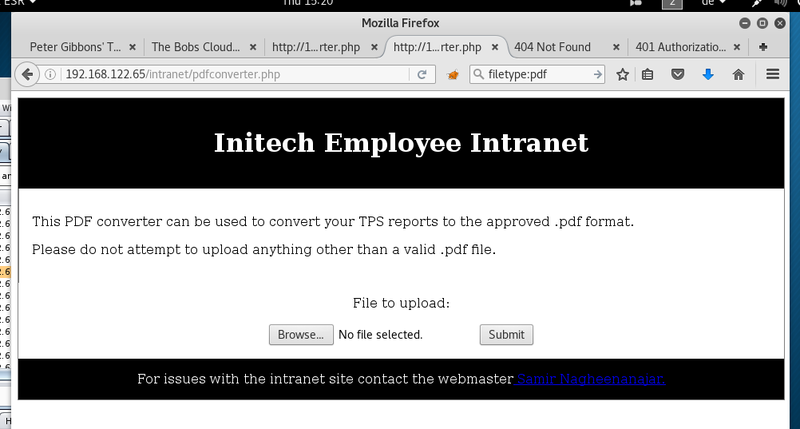Save the page to Pocket

[x=677, y=74]
